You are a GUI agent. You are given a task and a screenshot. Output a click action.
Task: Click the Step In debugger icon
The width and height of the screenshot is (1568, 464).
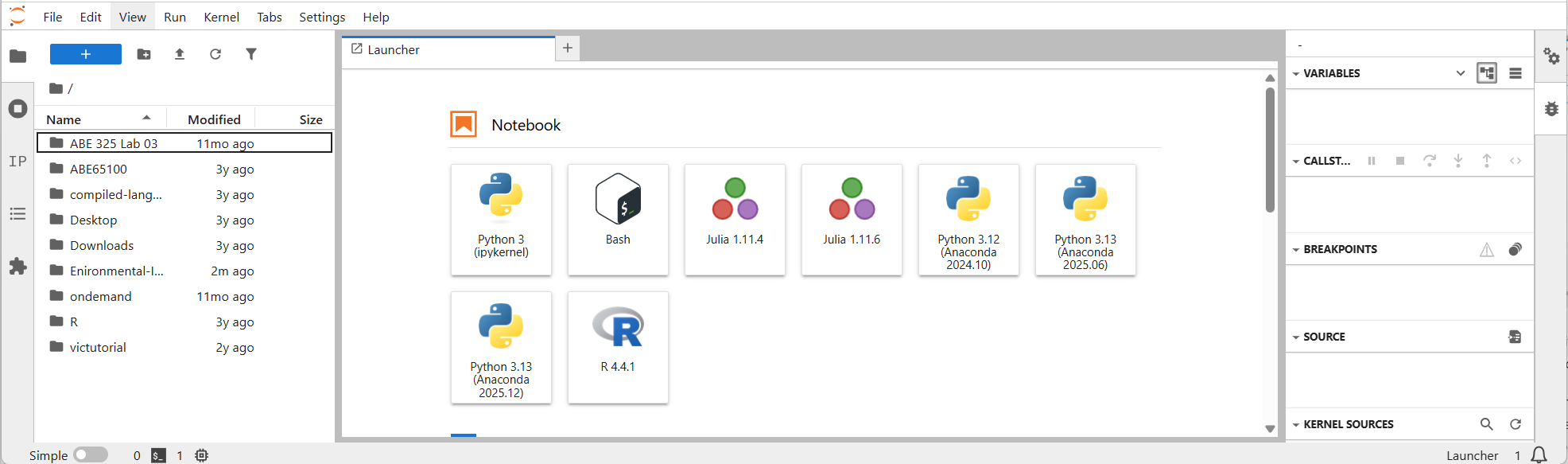click(1458, 161)
